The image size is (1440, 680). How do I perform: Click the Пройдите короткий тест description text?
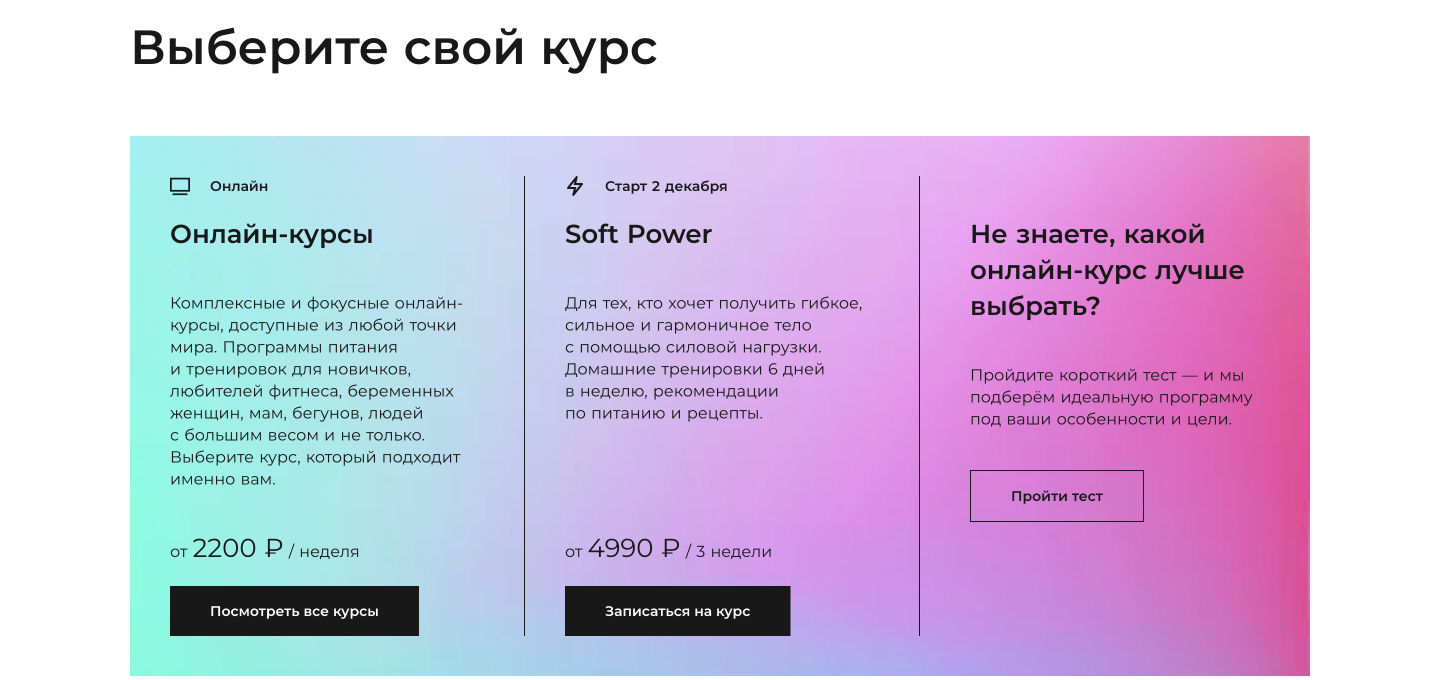click(x=1111, y=397)
